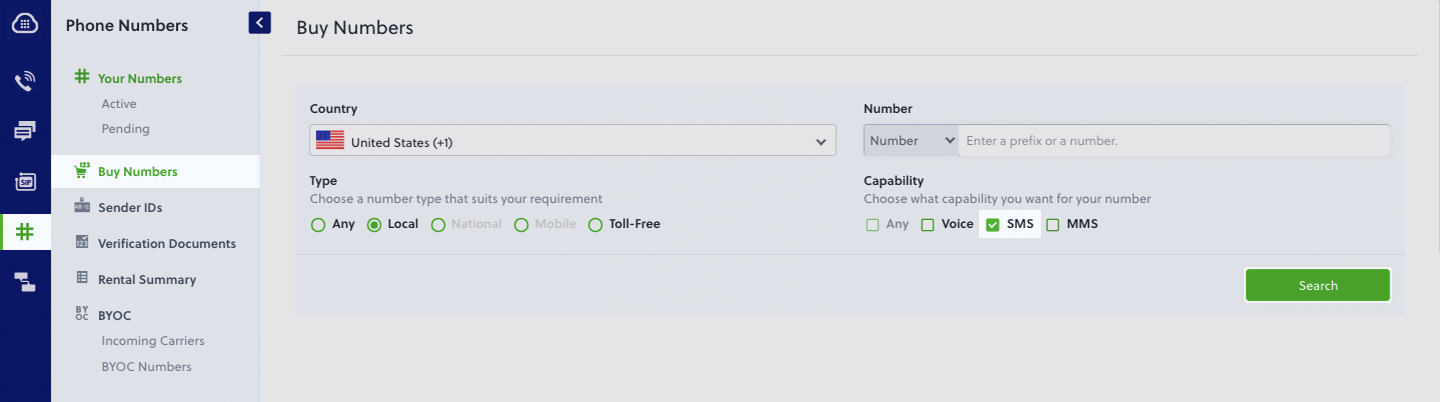Click the shopping cart Buy Numbers icon

[82, 171]
